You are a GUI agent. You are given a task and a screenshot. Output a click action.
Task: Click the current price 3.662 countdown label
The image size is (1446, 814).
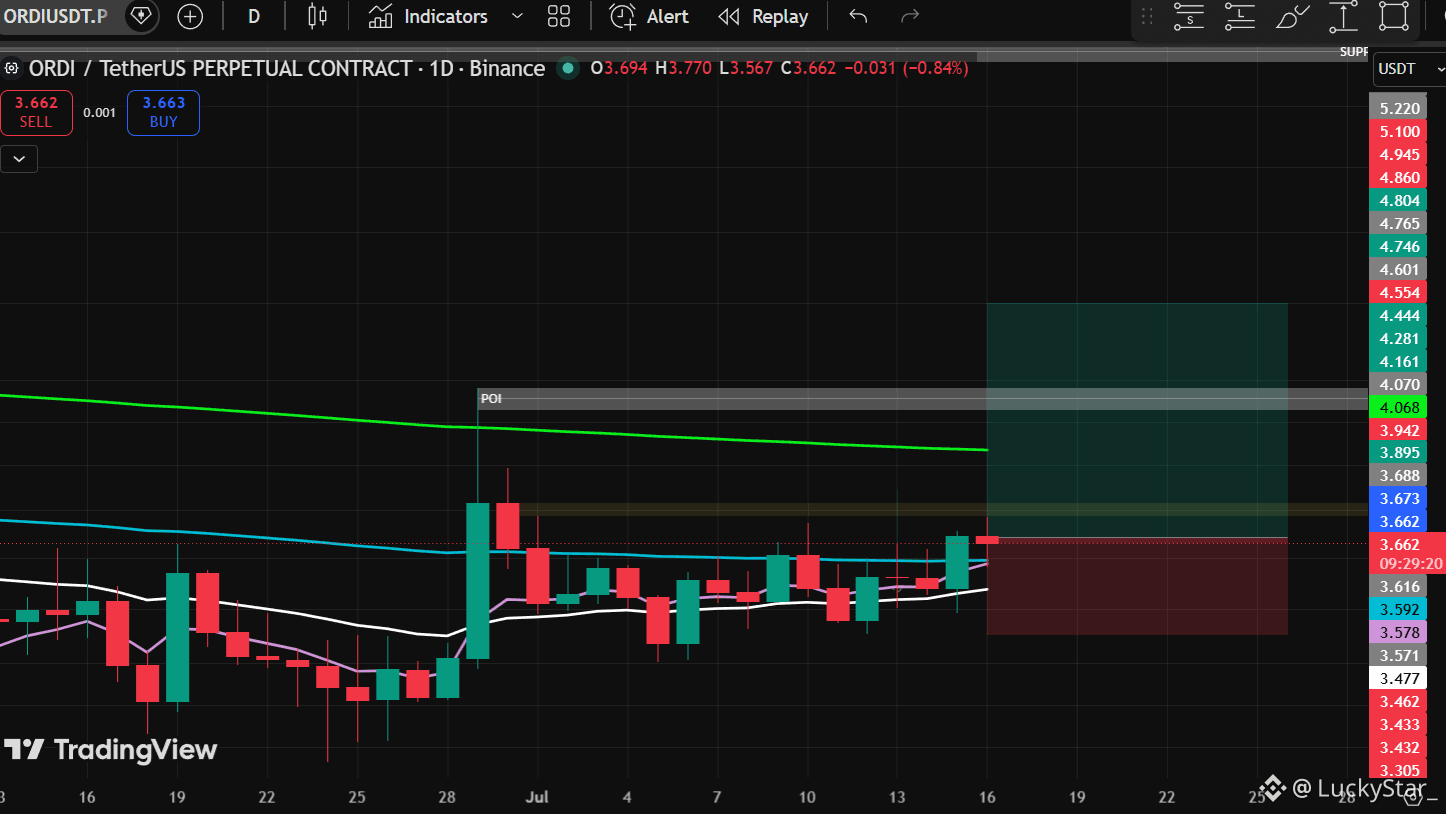click(1407, 554)
